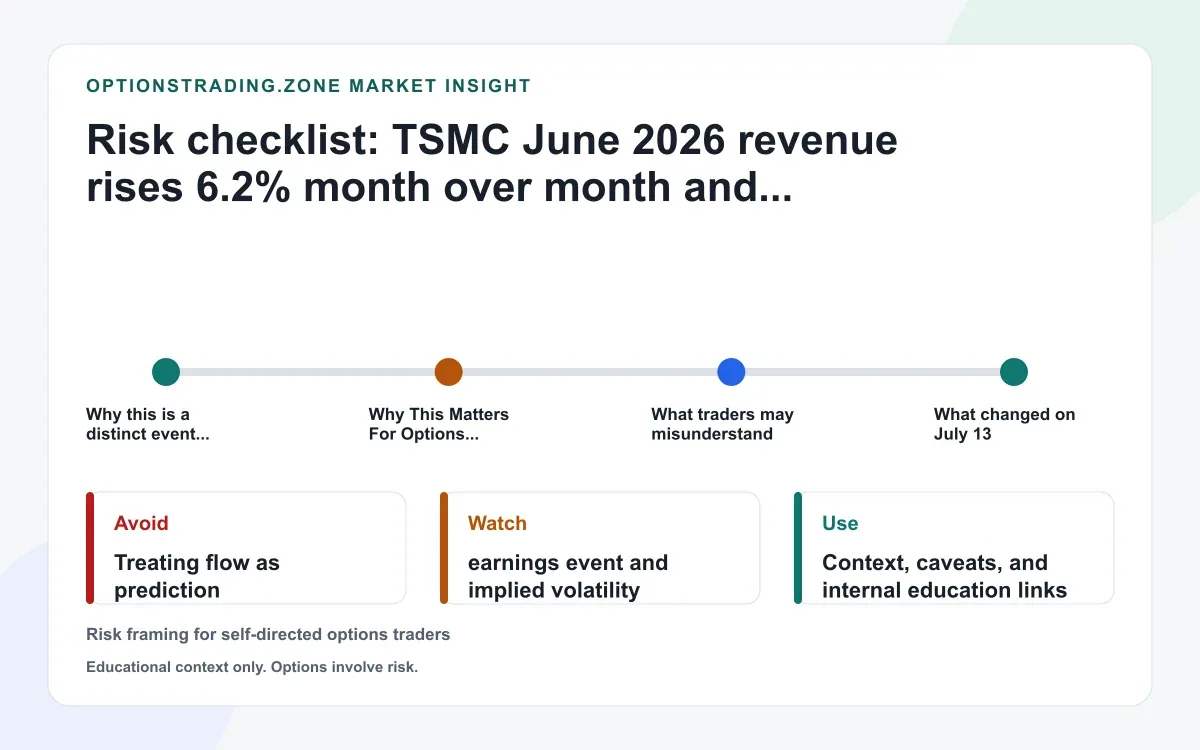Select 'What traders may misunderstand' label
The height and width of the screenshot is (750, 1200).
point(722,424)
